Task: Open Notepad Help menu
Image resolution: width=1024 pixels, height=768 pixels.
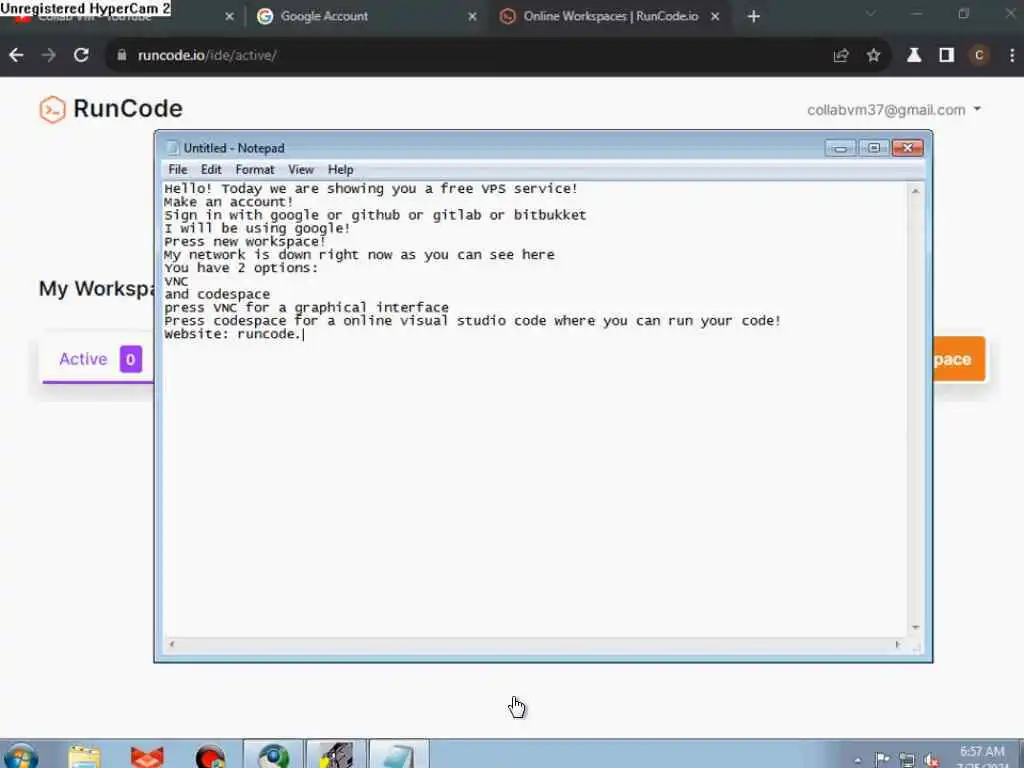Action: (340, 170)
